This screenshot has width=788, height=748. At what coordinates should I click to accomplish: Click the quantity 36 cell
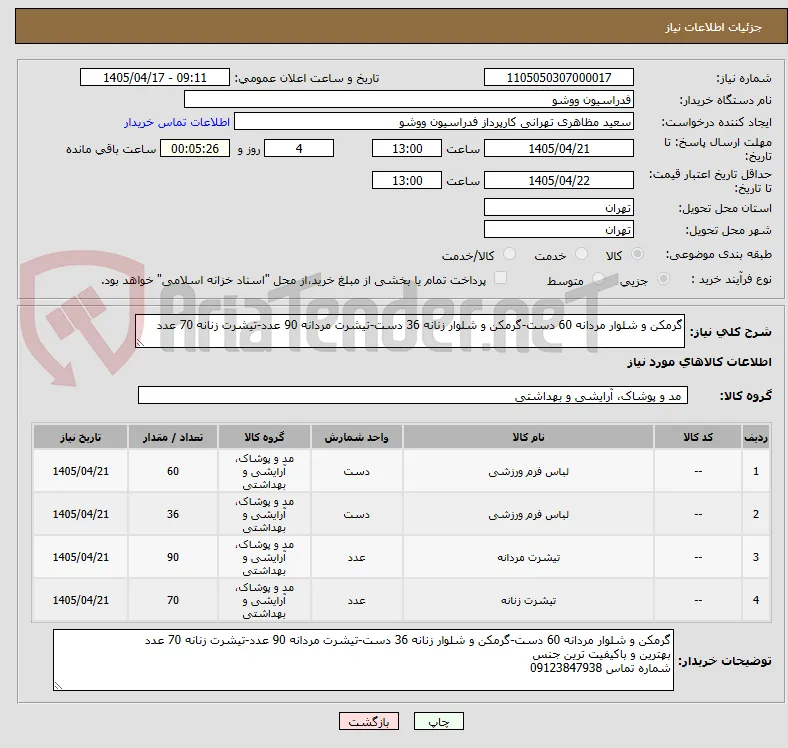coord(173,514)
